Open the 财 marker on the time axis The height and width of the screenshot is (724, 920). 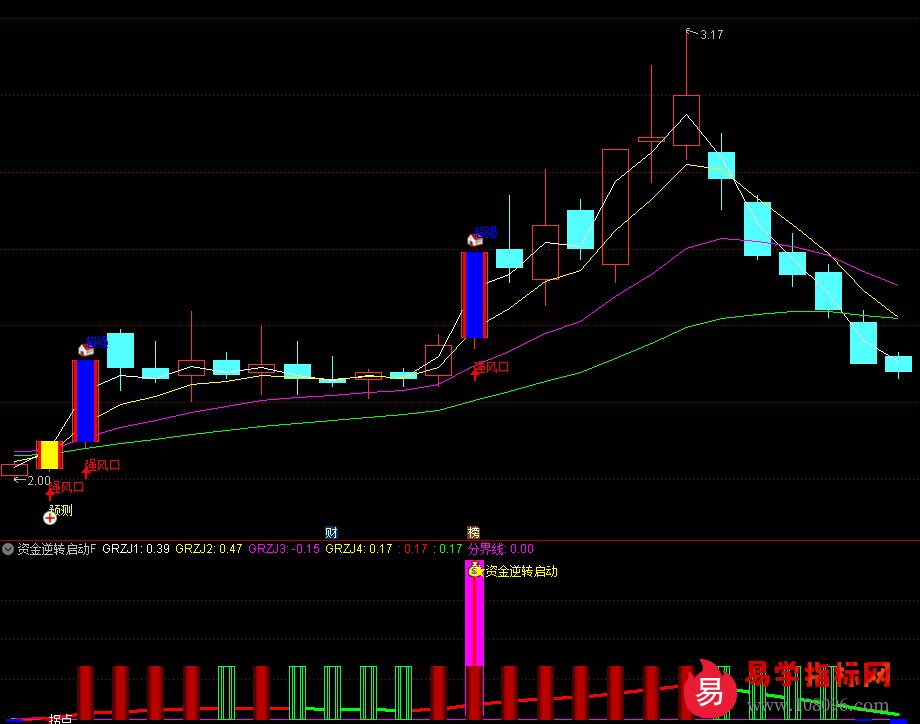pos(331,532)
